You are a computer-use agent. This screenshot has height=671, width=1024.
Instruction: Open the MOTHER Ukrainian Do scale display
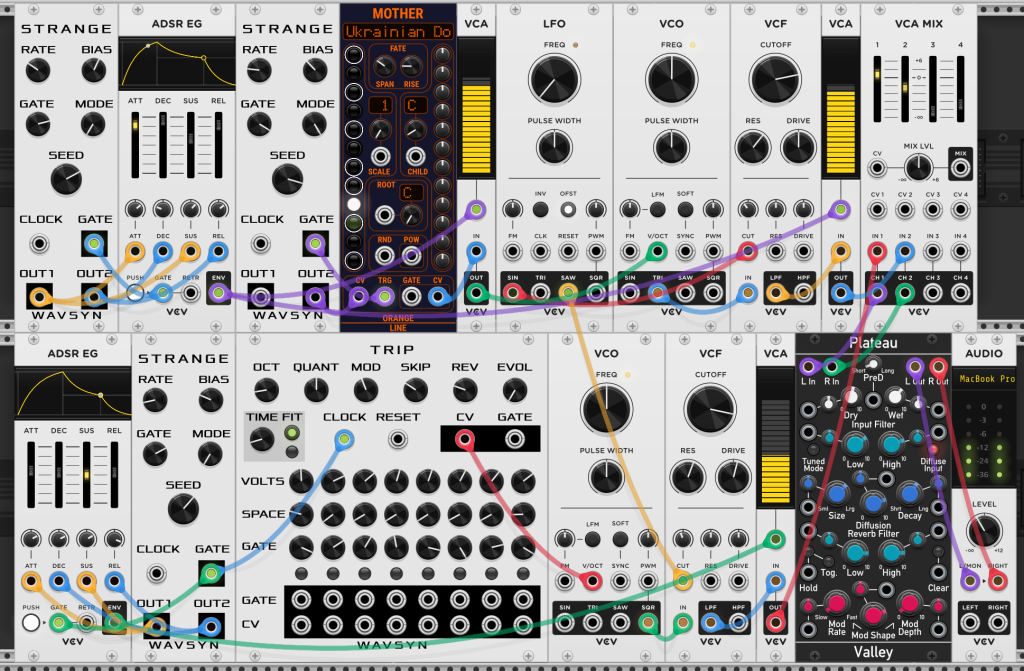pyautogui.click(x=398, y=31)
